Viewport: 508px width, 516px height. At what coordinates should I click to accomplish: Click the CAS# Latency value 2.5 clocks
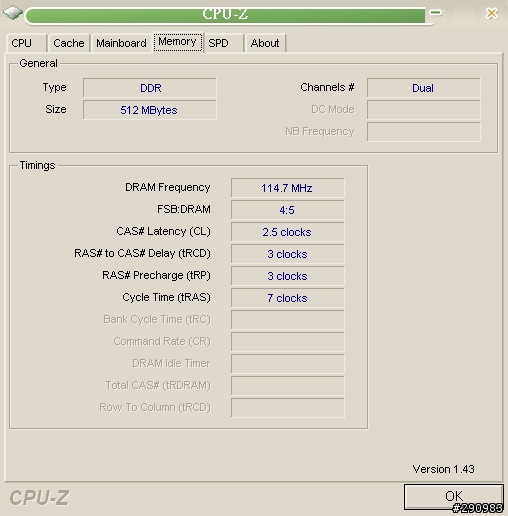click(x=288, y=232)
